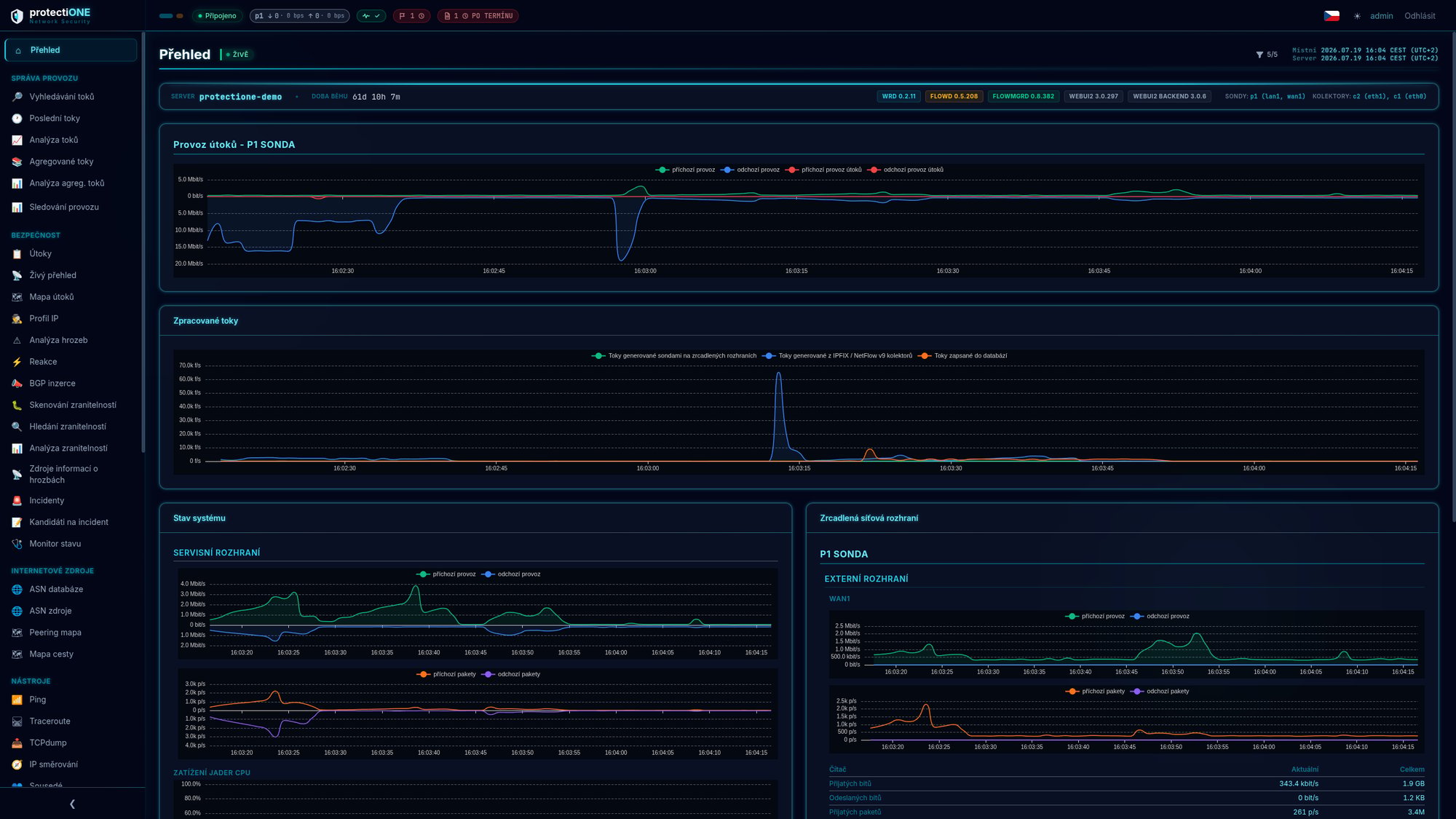Screen dimensions: 1456x819
Task: Click the Odhlásit logout link
Action: [x=1420, y=16]
